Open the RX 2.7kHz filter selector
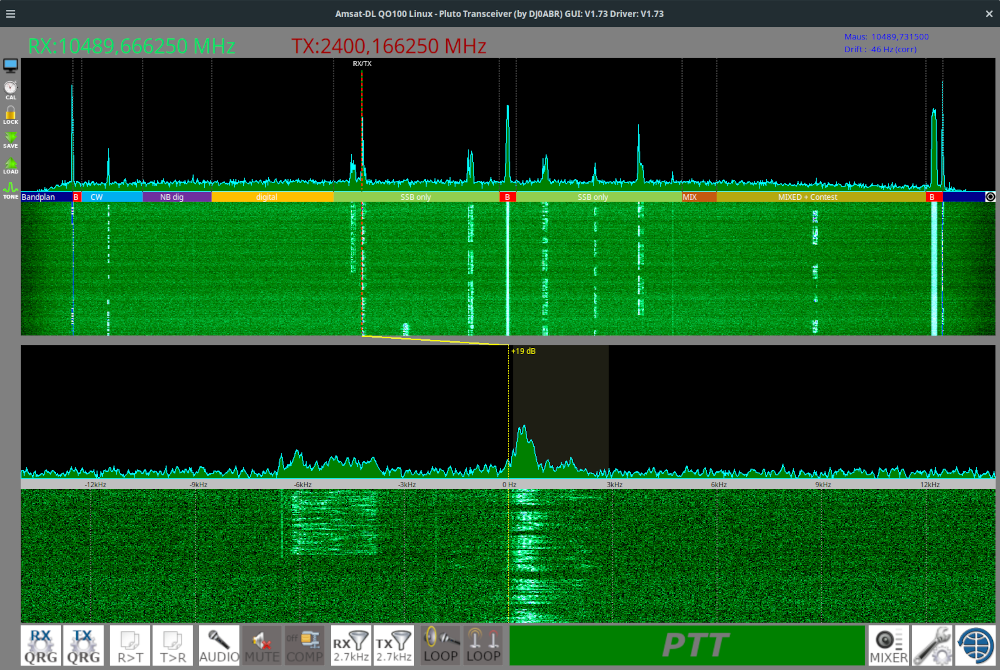 (x=350, y=645)
